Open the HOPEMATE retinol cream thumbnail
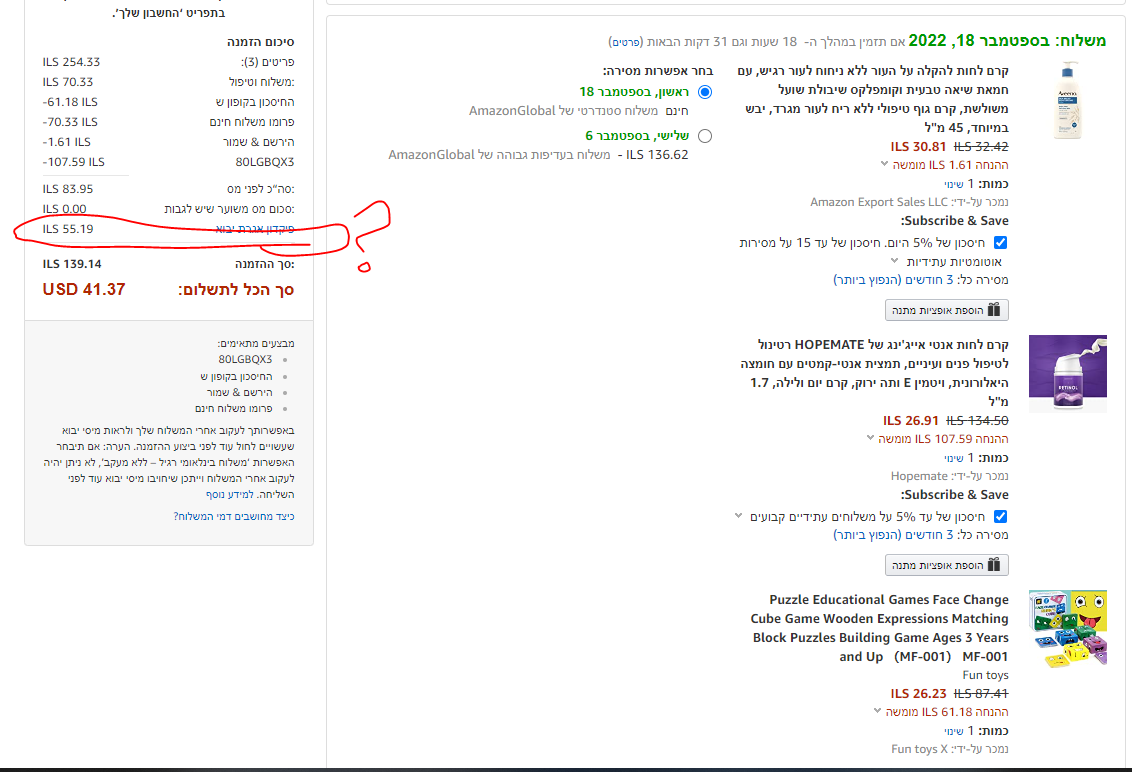This screenshot has height=772, width=1132. click(1068, 373)
